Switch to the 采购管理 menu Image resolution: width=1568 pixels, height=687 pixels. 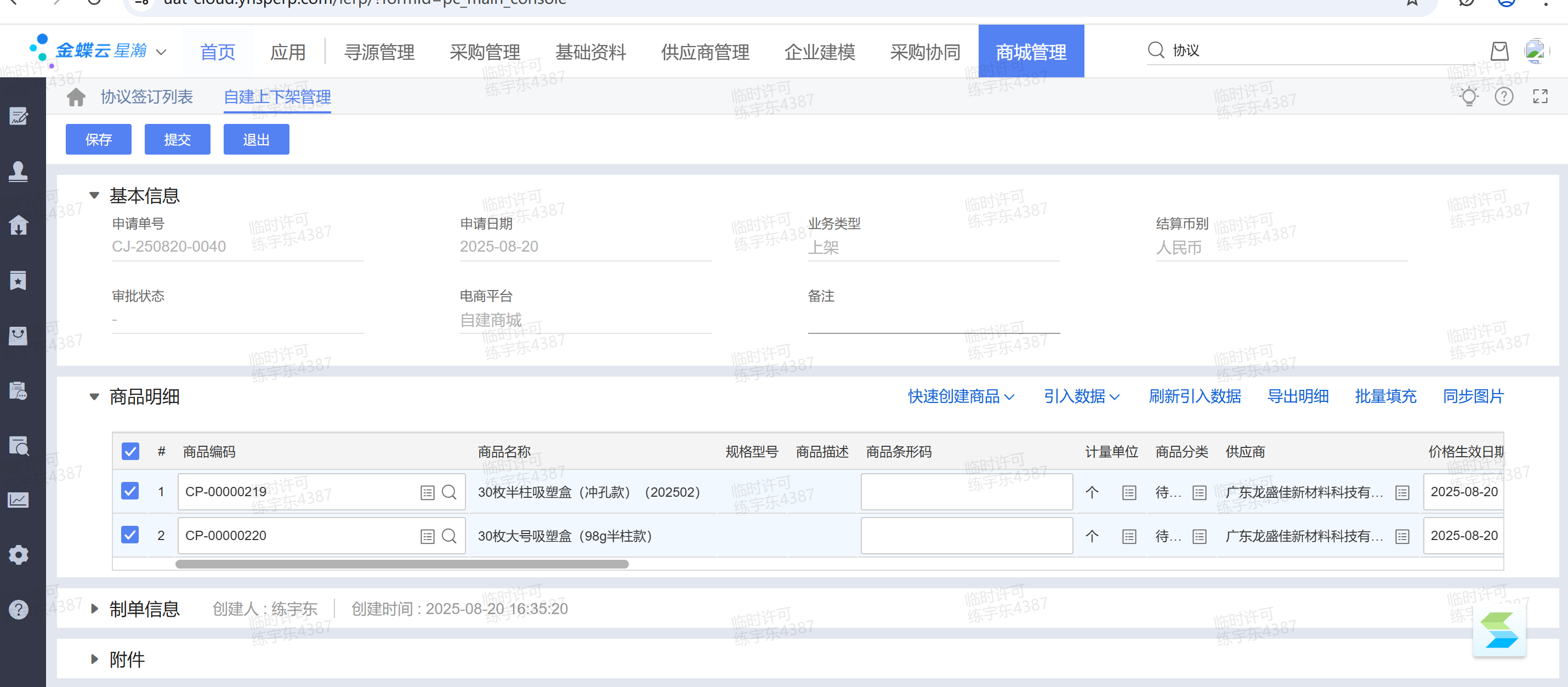485,52
